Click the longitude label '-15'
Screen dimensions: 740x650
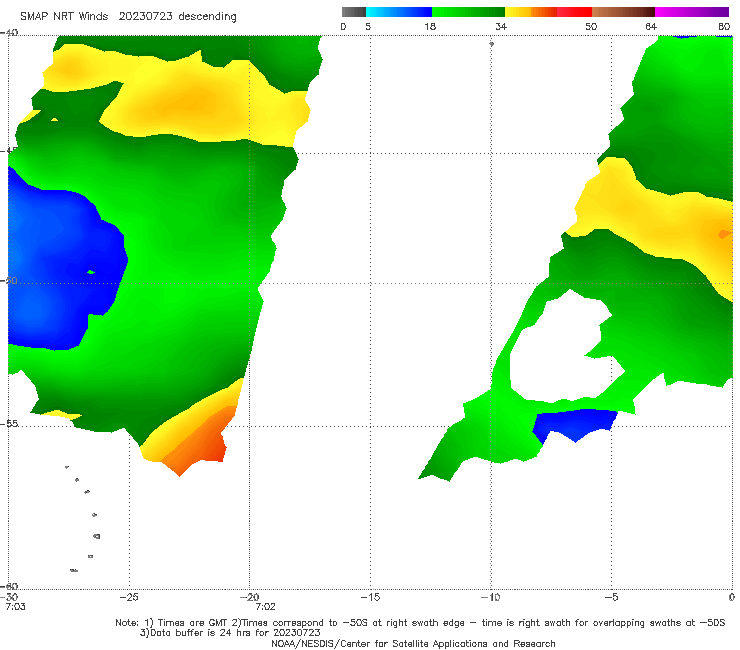click(x=370, y=597)
